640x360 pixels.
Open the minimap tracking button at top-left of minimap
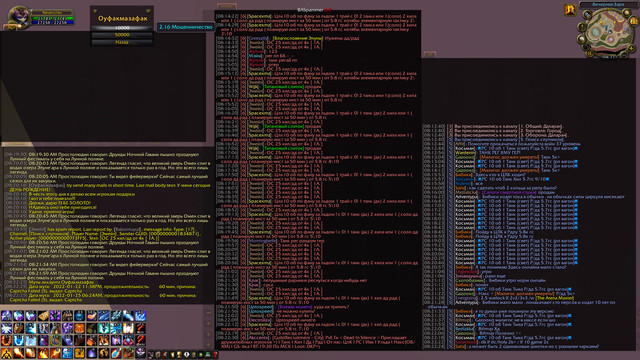pos(587,15)
